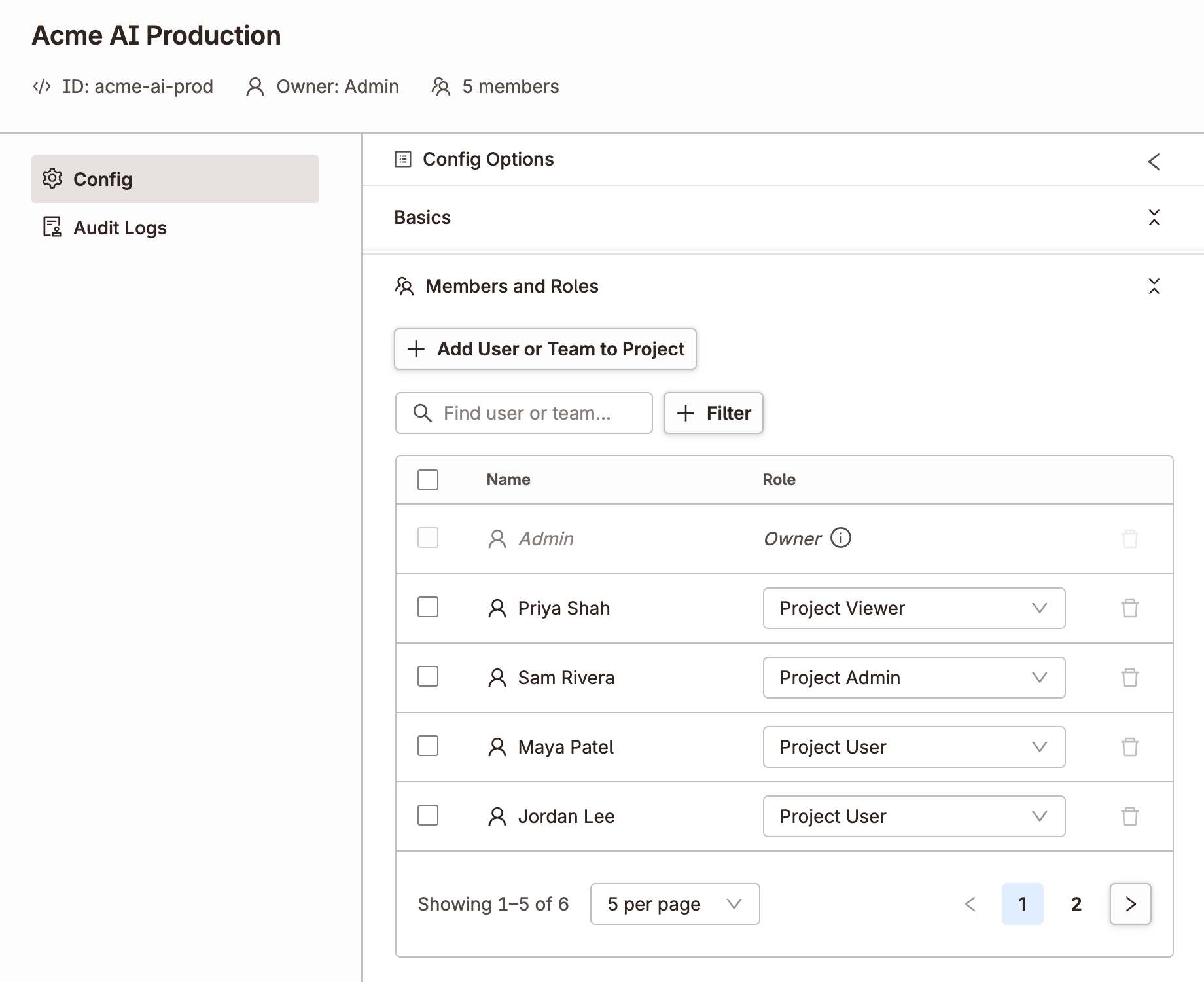Click the search magnifier icon
The width and height of the screenshot is (1204, 982).
[423, 413]
